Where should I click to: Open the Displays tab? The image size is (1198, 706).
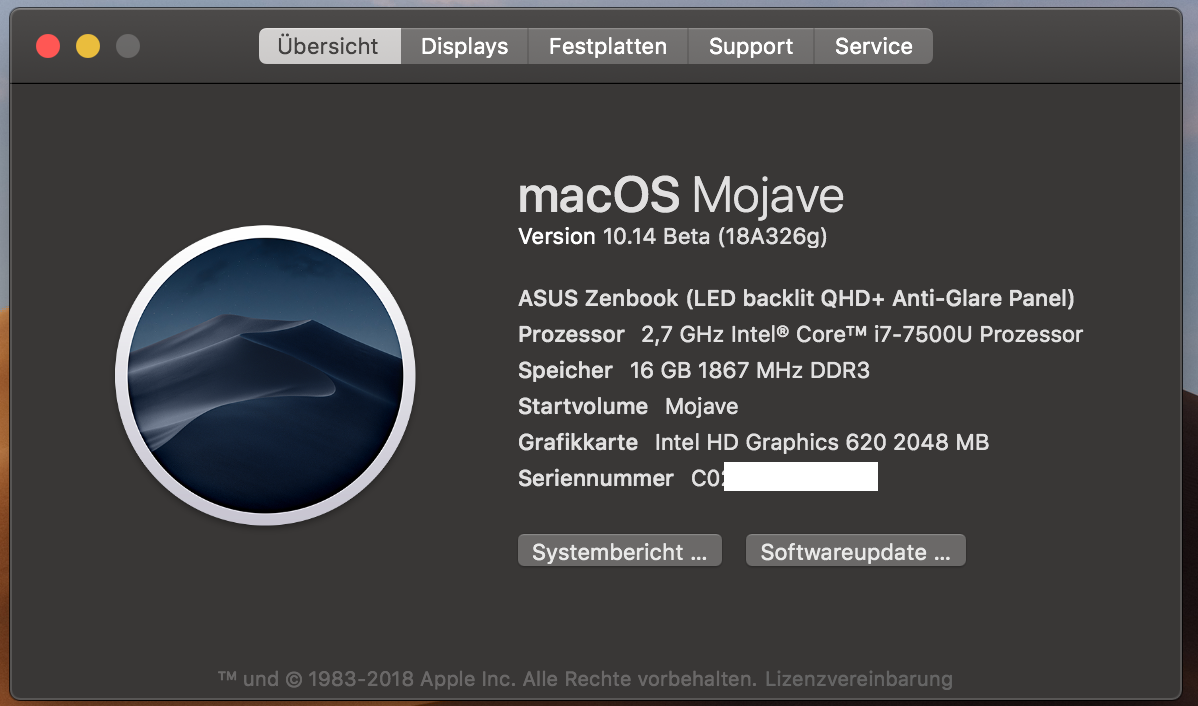click(x=464, y=46)
